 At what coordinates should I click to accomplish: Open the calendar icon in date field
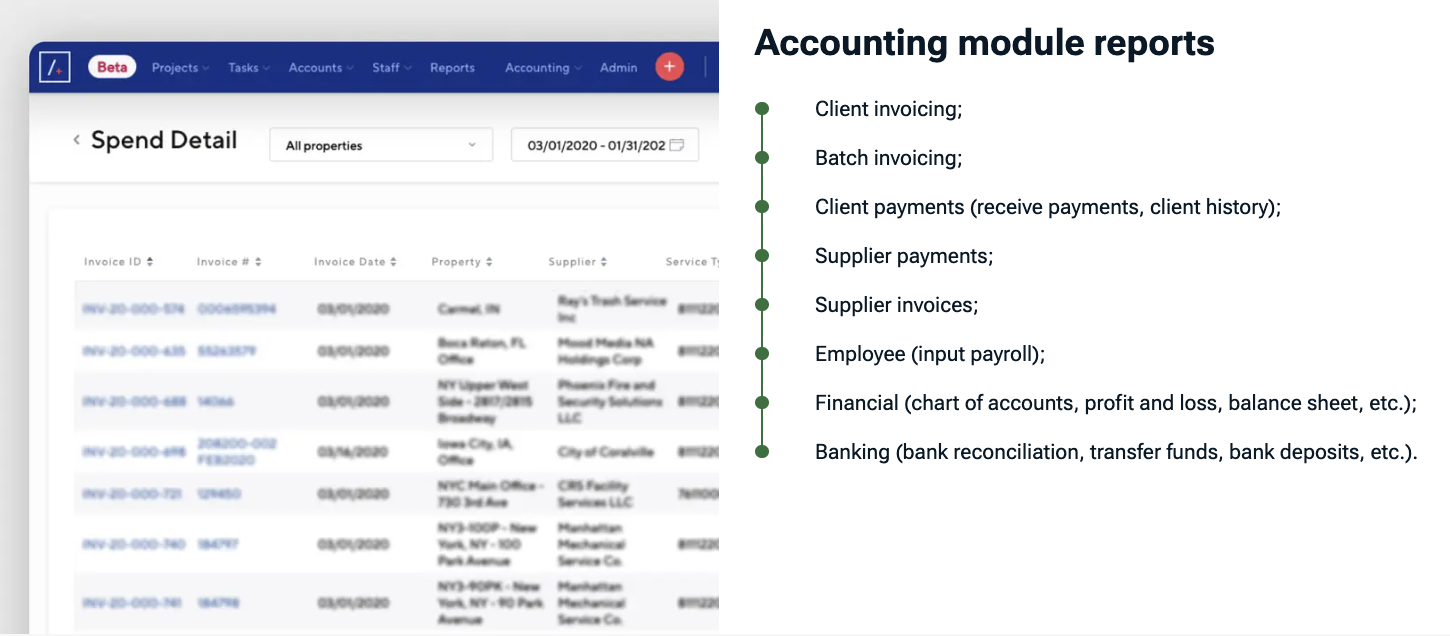[677, 145]
